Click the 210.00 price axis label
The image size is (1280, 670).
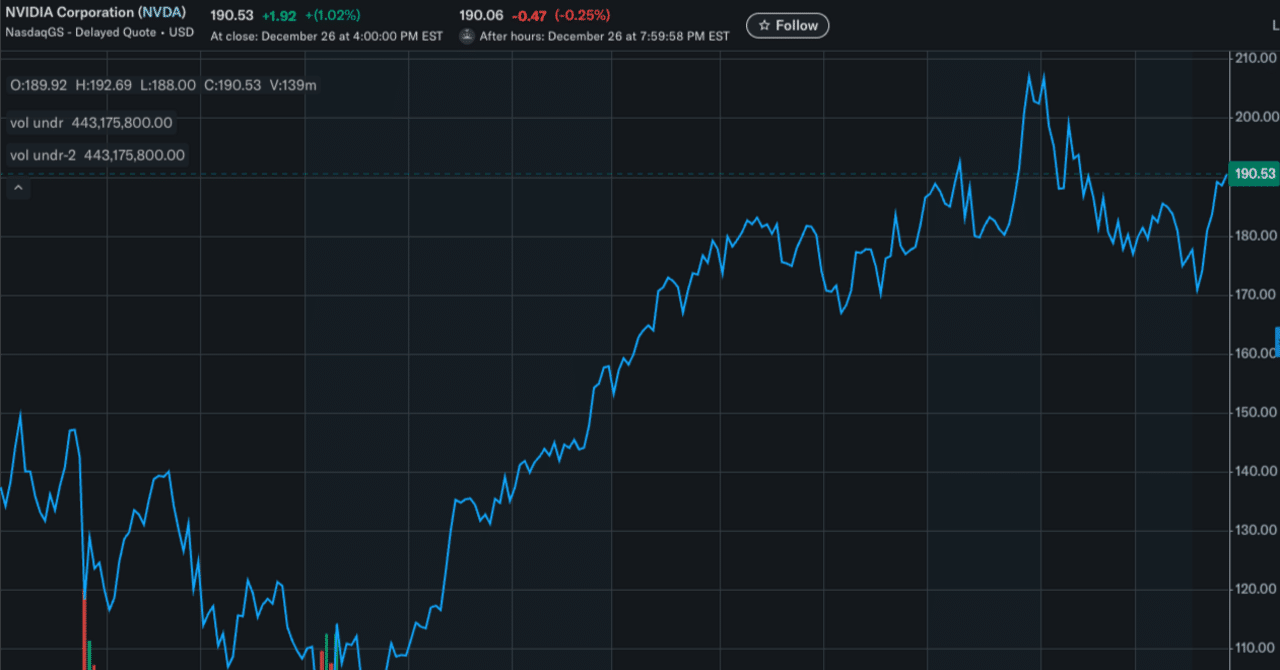click(x=1256, y=58)
